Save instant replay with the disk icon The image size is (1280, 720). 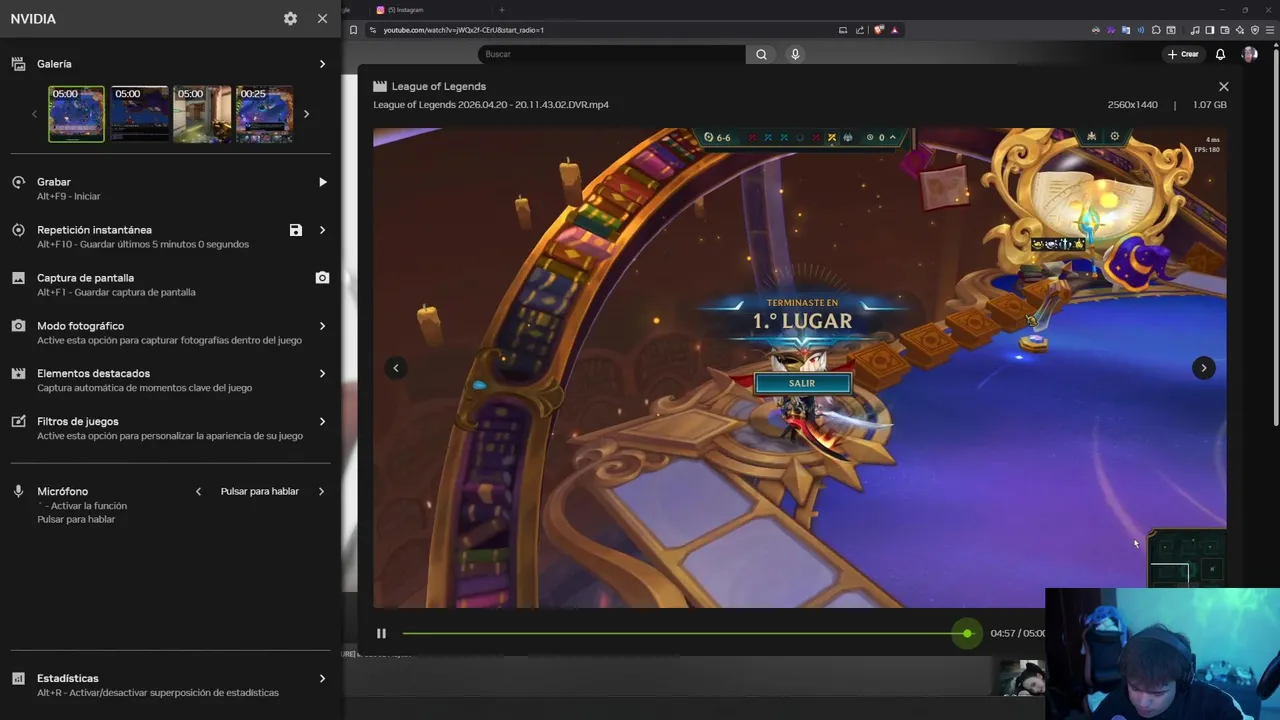click(x=296, y=230)
